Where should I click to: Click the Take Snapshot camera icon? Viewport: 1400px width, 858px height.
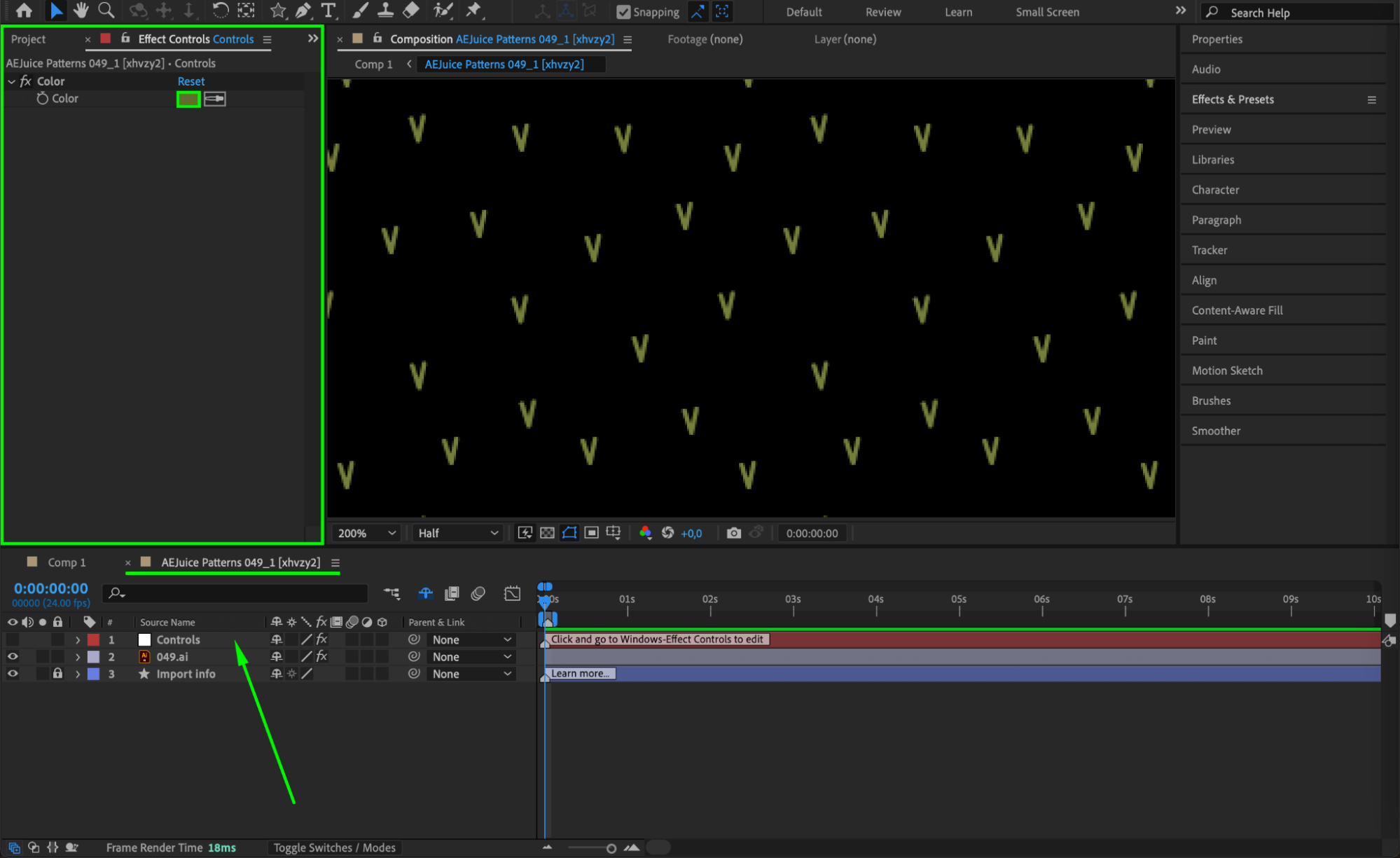click(733, 533)
